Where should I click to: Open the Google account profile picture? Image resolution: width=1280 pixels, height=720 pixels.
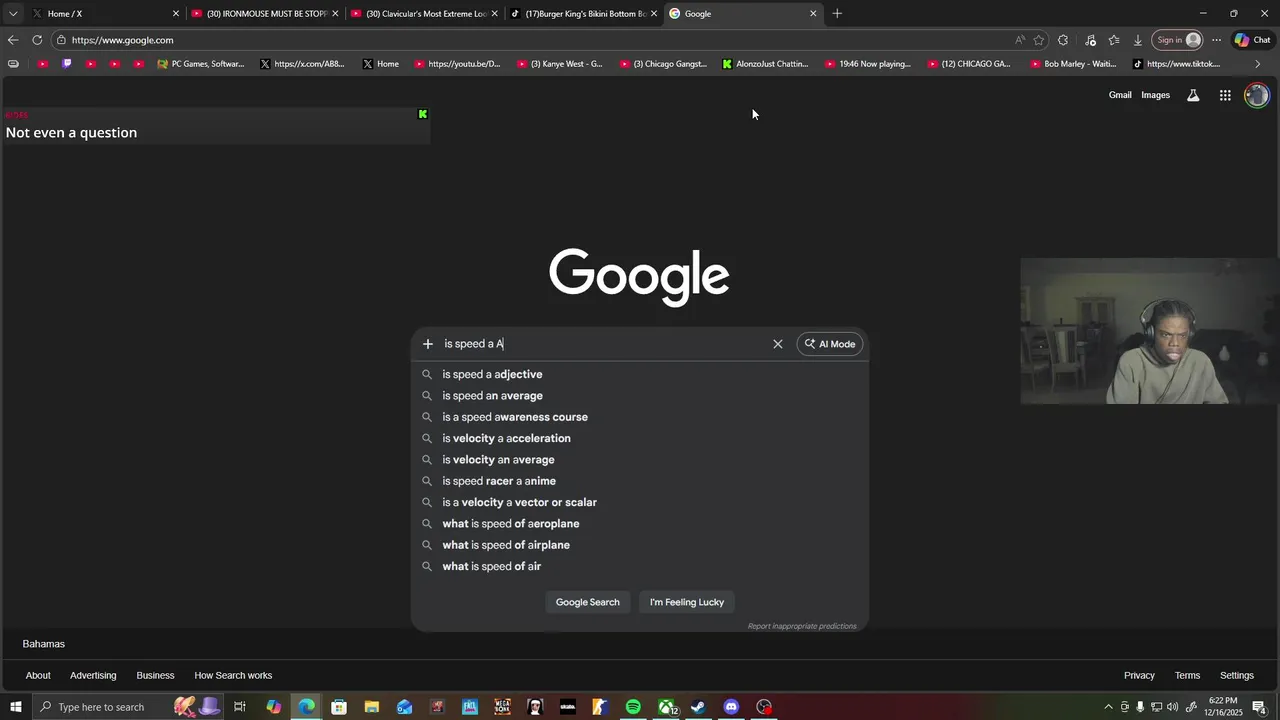pyautogui.click(x=1257, y=95)
